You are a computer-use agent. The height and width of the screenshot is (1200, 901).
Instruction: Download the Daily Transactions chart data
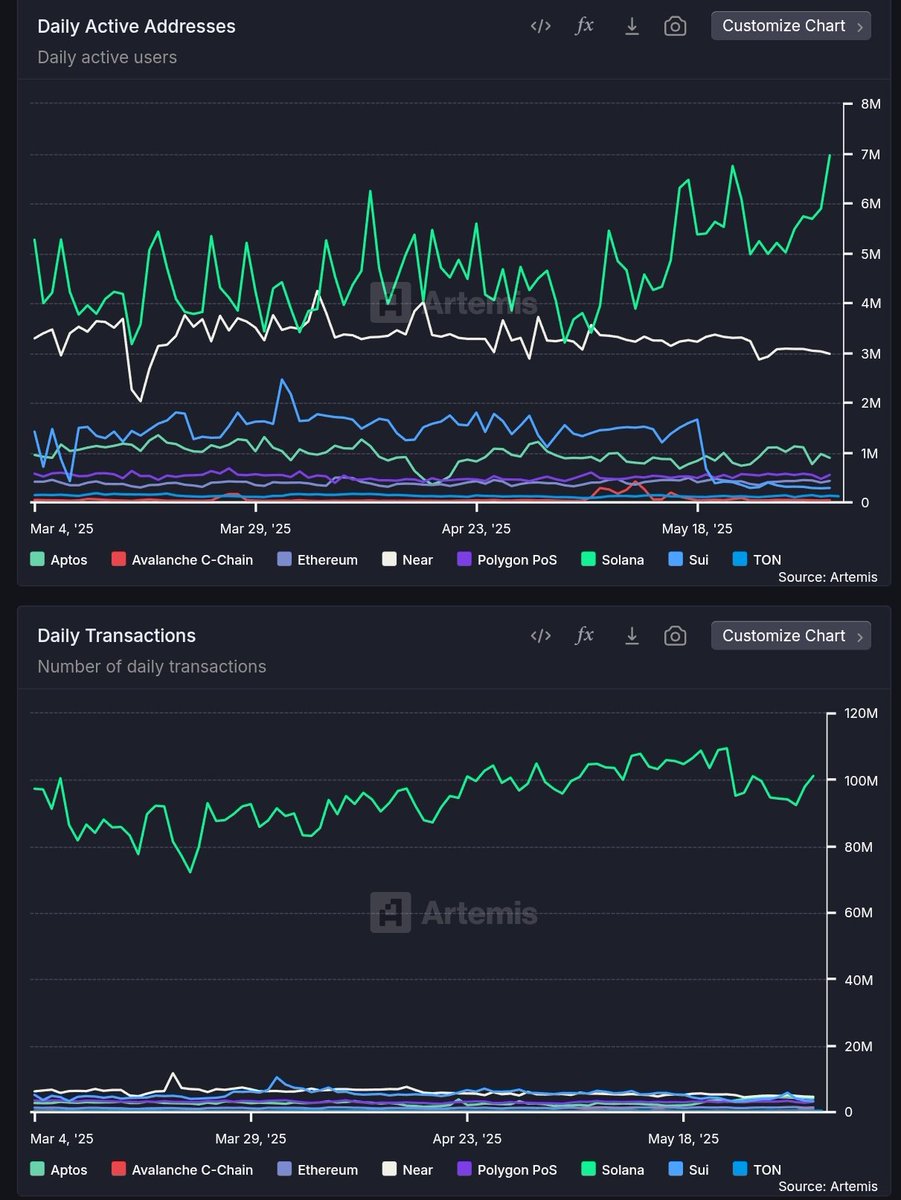click(x=631, y=635)
